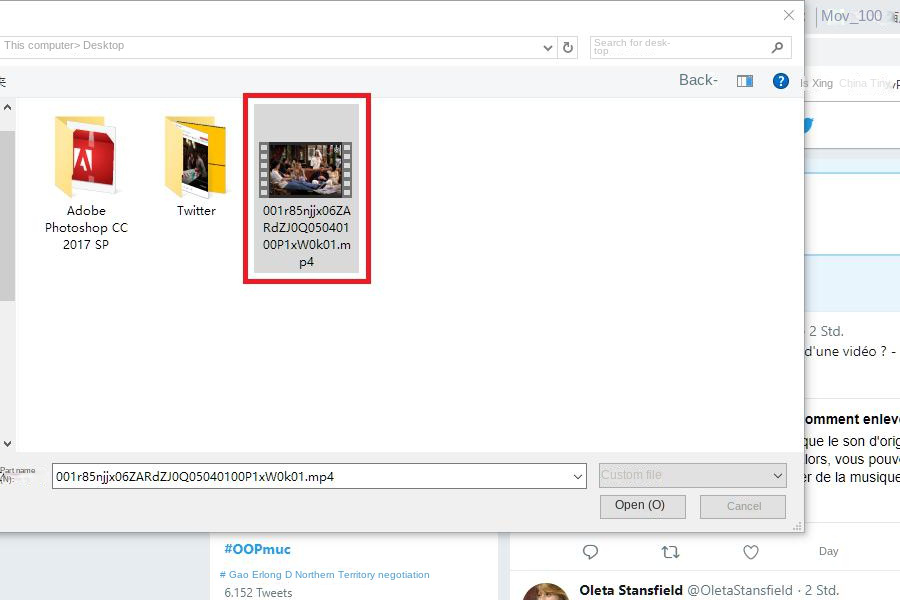Open Oleta Stansfield's profile name
This screenshot has width=900, height=600.
[631, 590]
